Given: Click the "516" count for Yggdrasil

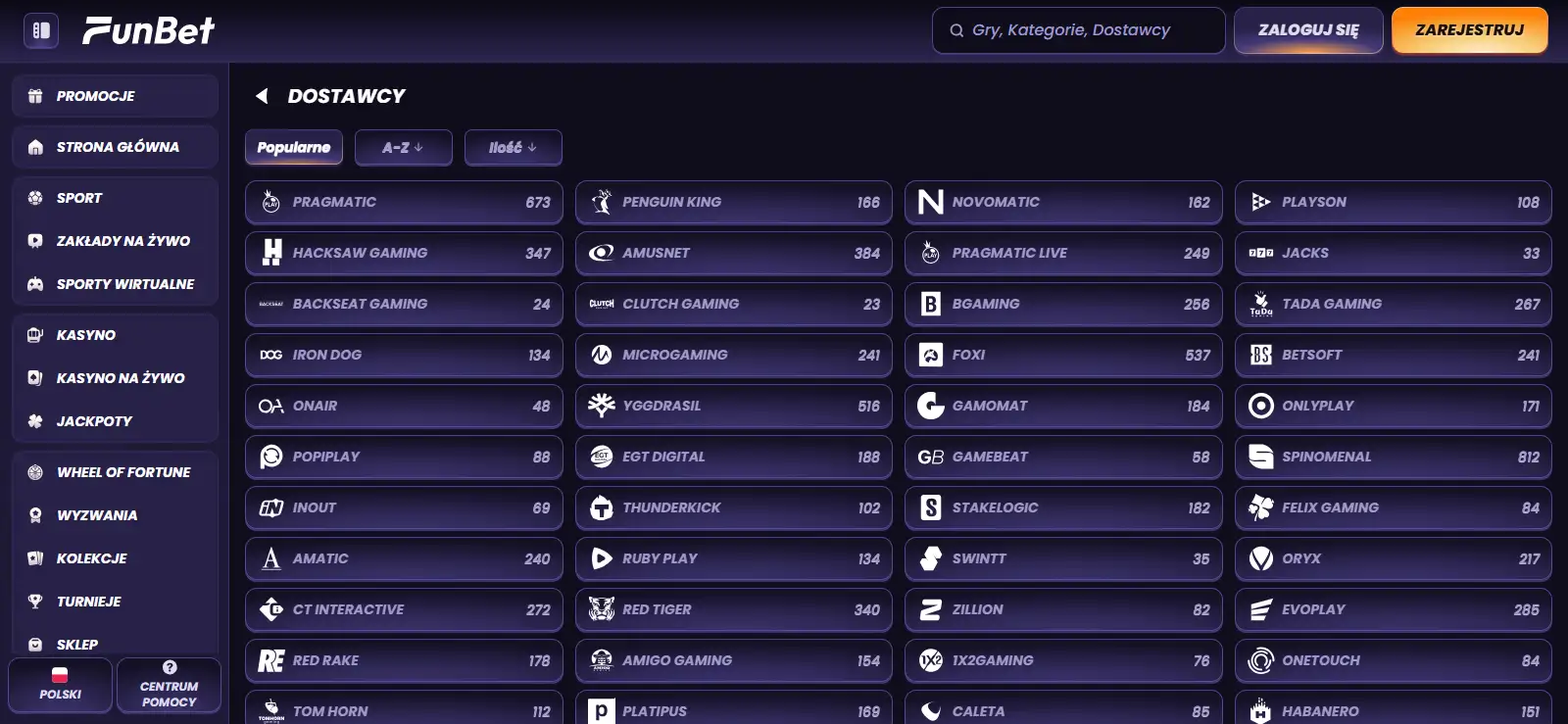Looking at the screenshot, I should pos(869,406).
